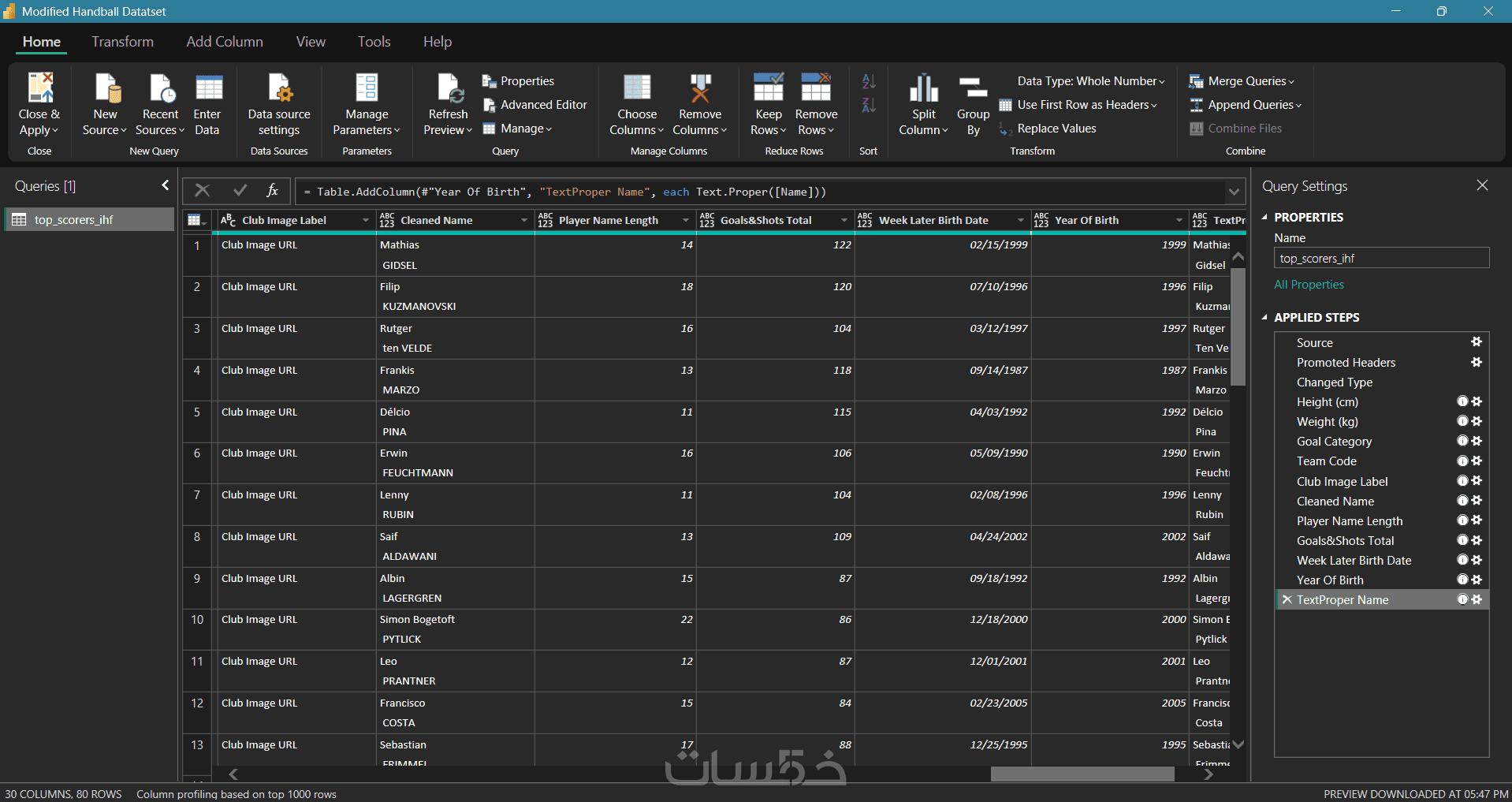Click the Split Column icon

tap(924, 88)
